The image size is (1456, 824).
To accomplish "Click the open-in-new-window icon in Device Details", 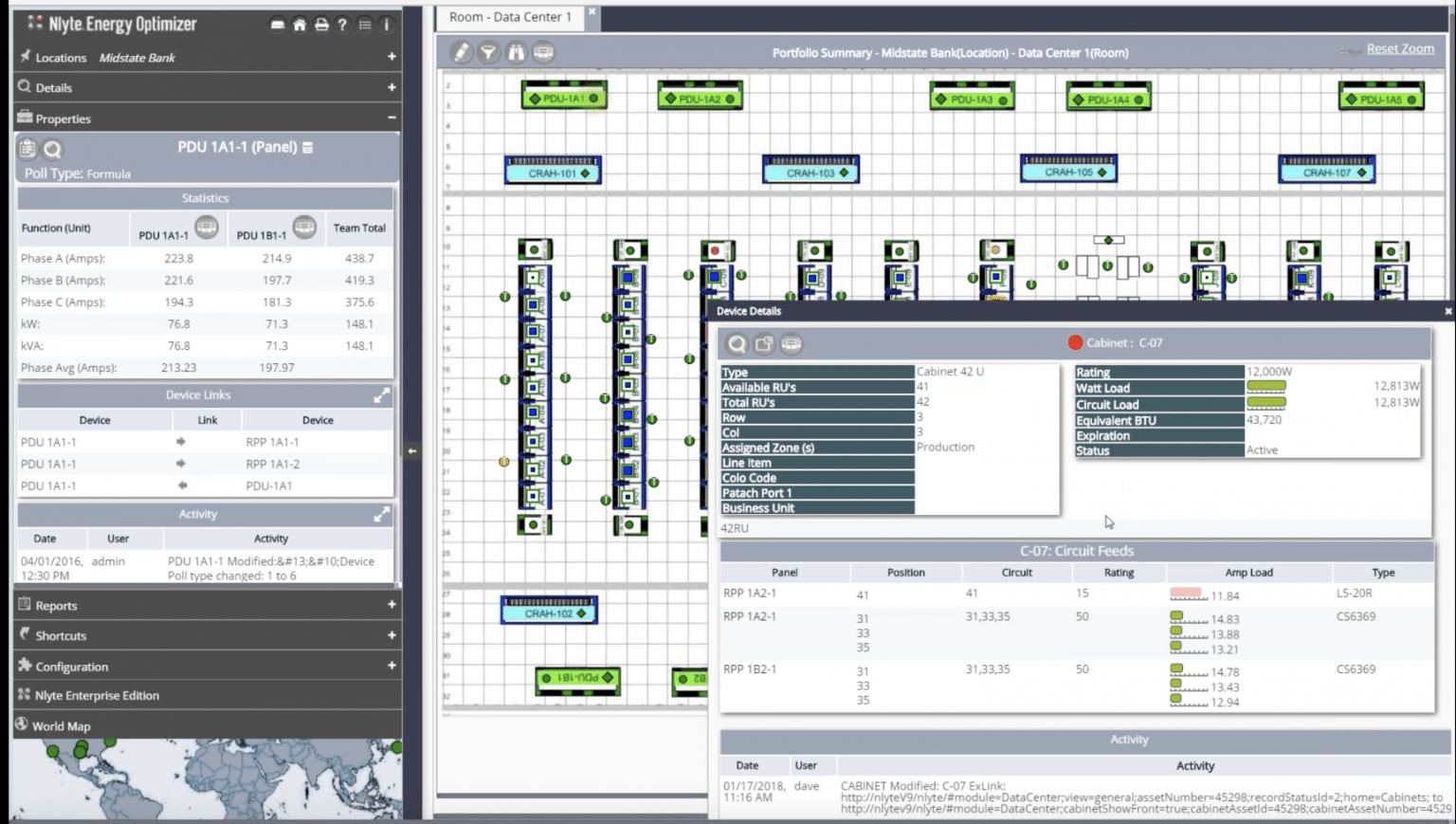I will point(763,344).
